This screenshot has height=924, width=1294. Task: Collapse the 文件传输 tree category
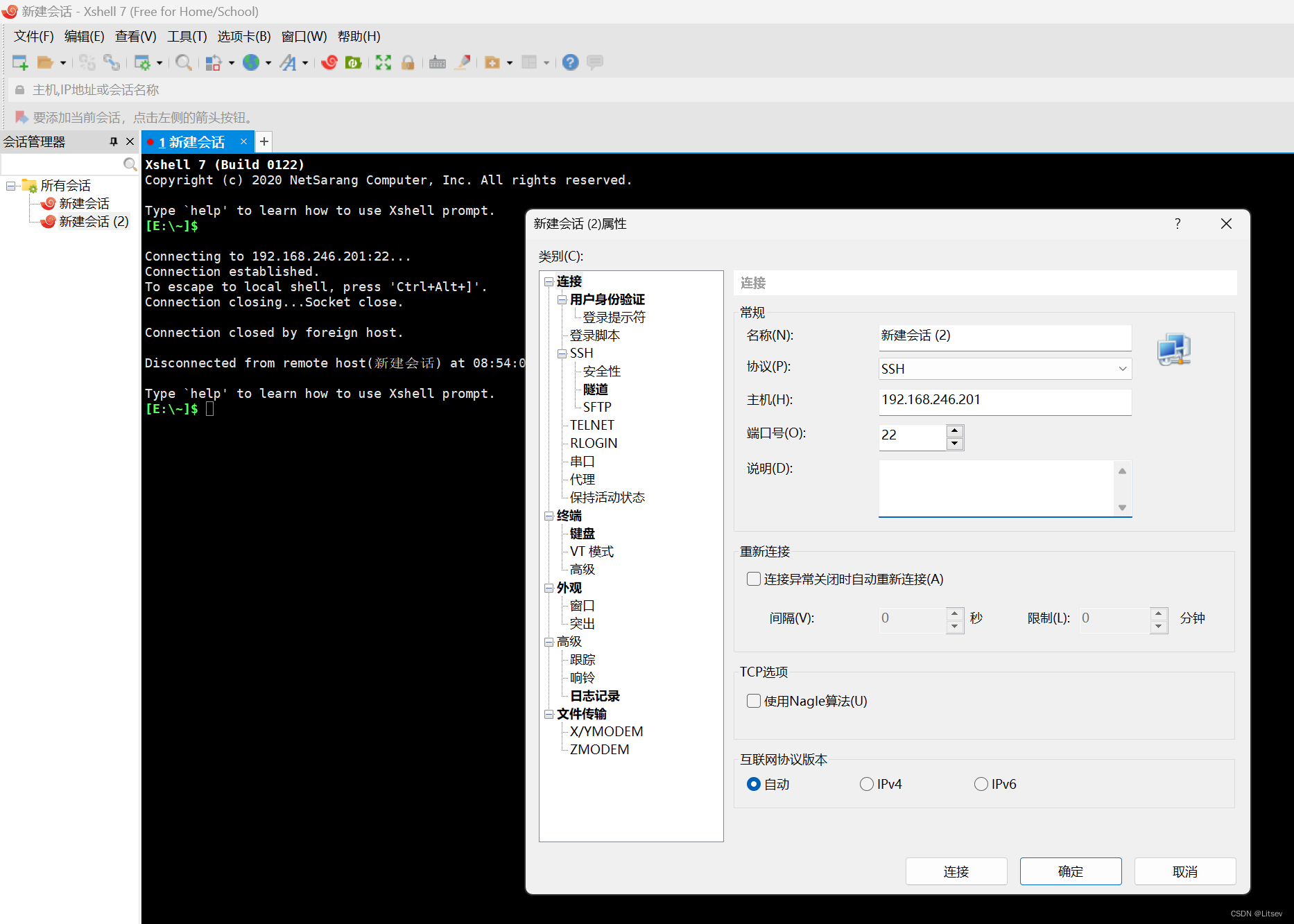pos(549,714)
